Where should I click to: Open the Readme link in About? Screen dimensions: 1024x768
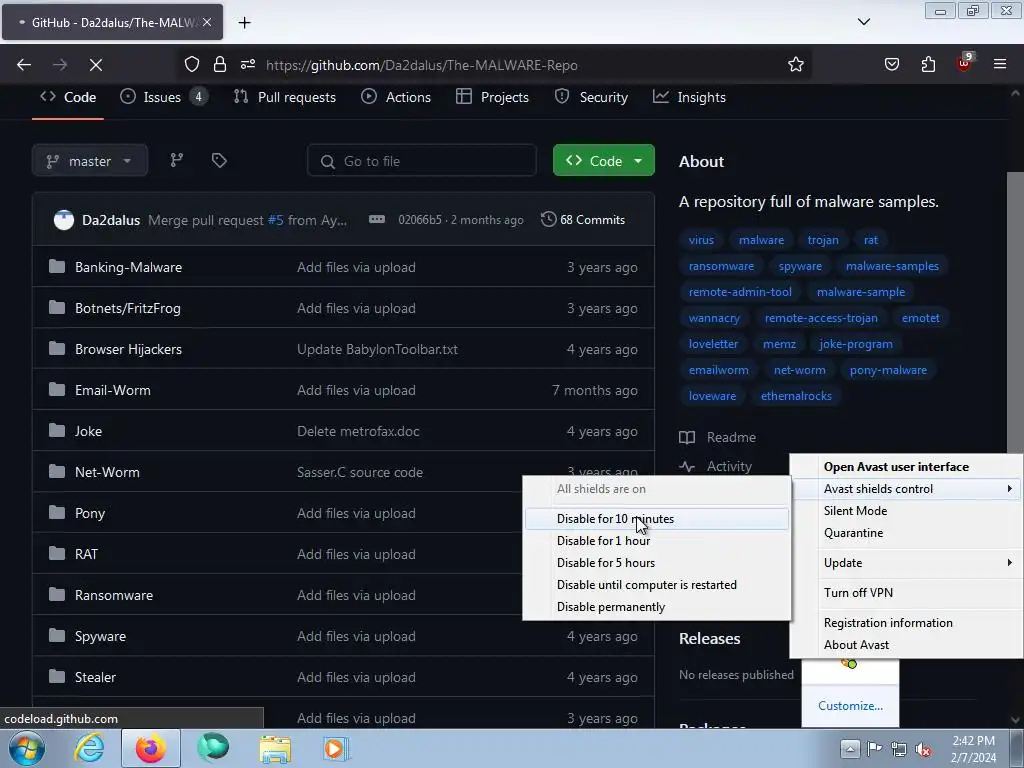tap(718, 438)
